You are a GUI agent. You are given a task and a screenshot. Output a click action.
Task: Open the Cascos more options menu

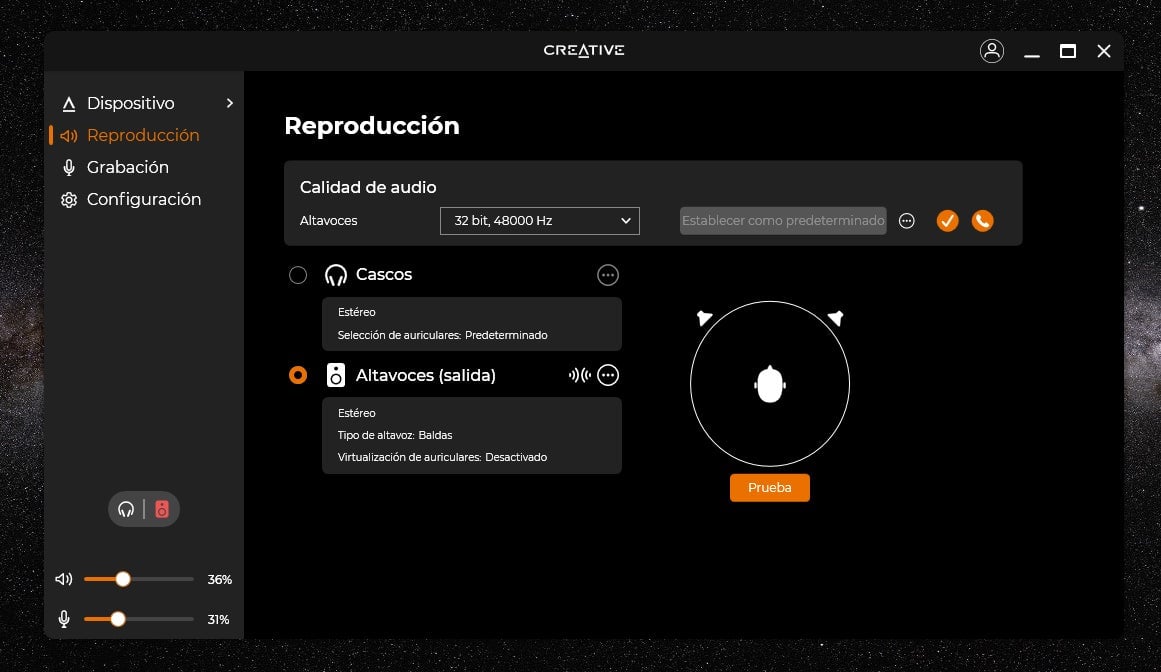608,275
